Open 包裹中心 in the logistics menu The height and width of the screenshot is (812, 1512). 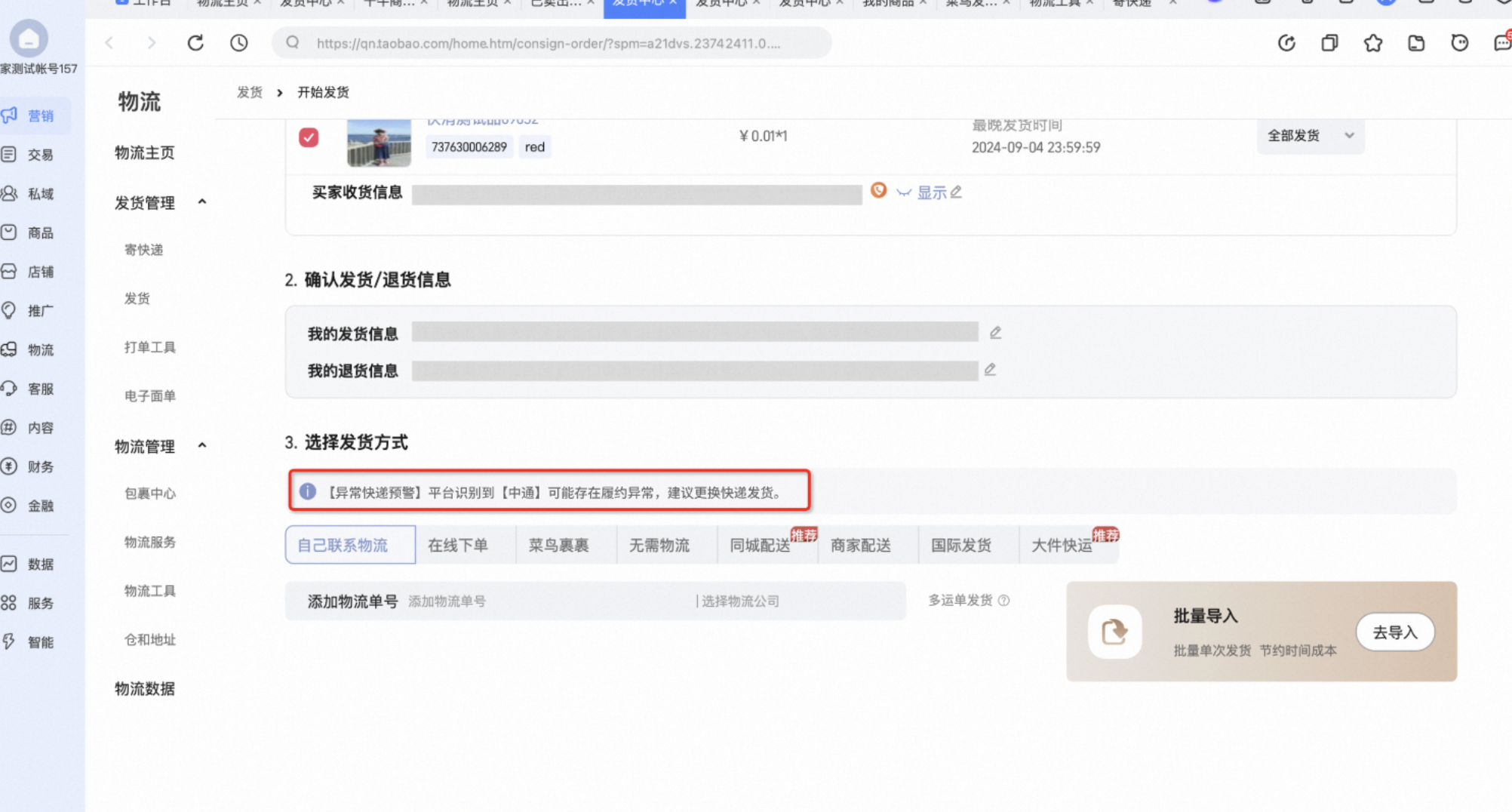(x=150, y=494)
